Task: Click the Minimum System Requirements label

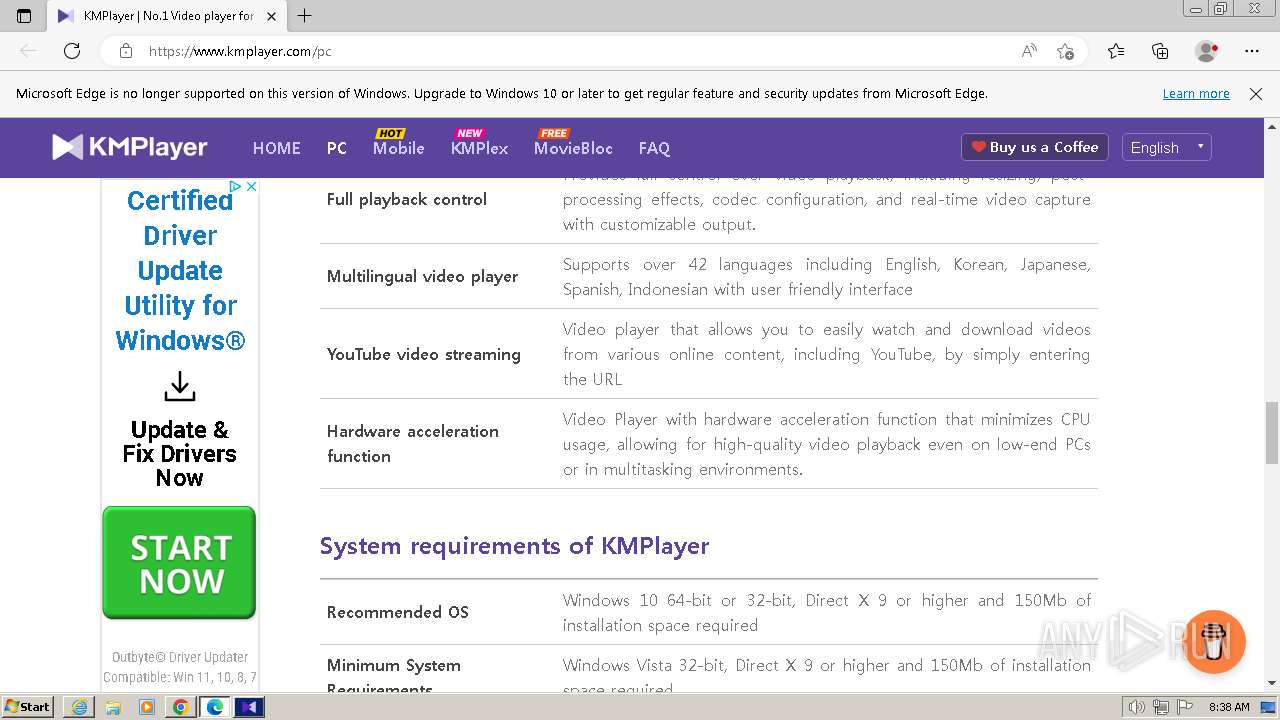Action: (394, 677)
